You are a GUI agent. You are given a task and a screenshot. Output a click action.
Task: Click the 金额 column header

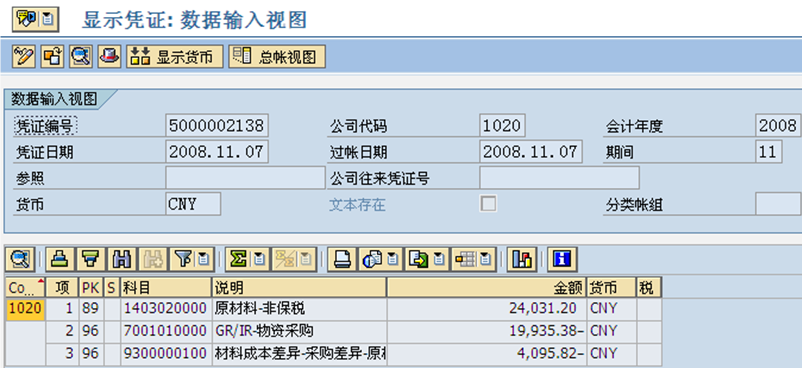(486, 288)
